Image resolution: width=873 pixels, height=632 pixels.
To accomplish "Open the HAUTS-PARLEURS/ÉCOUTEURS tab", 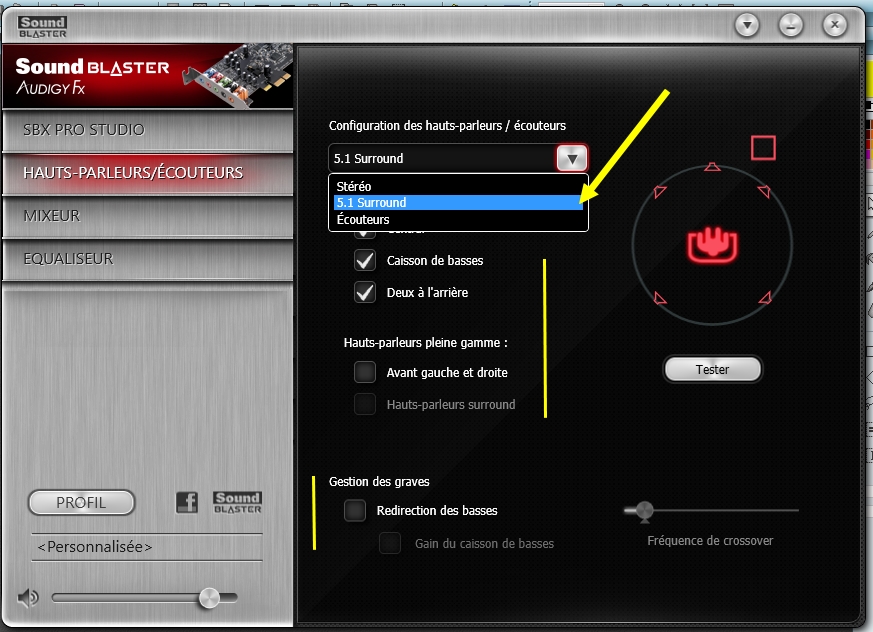I will pos(148,173).
